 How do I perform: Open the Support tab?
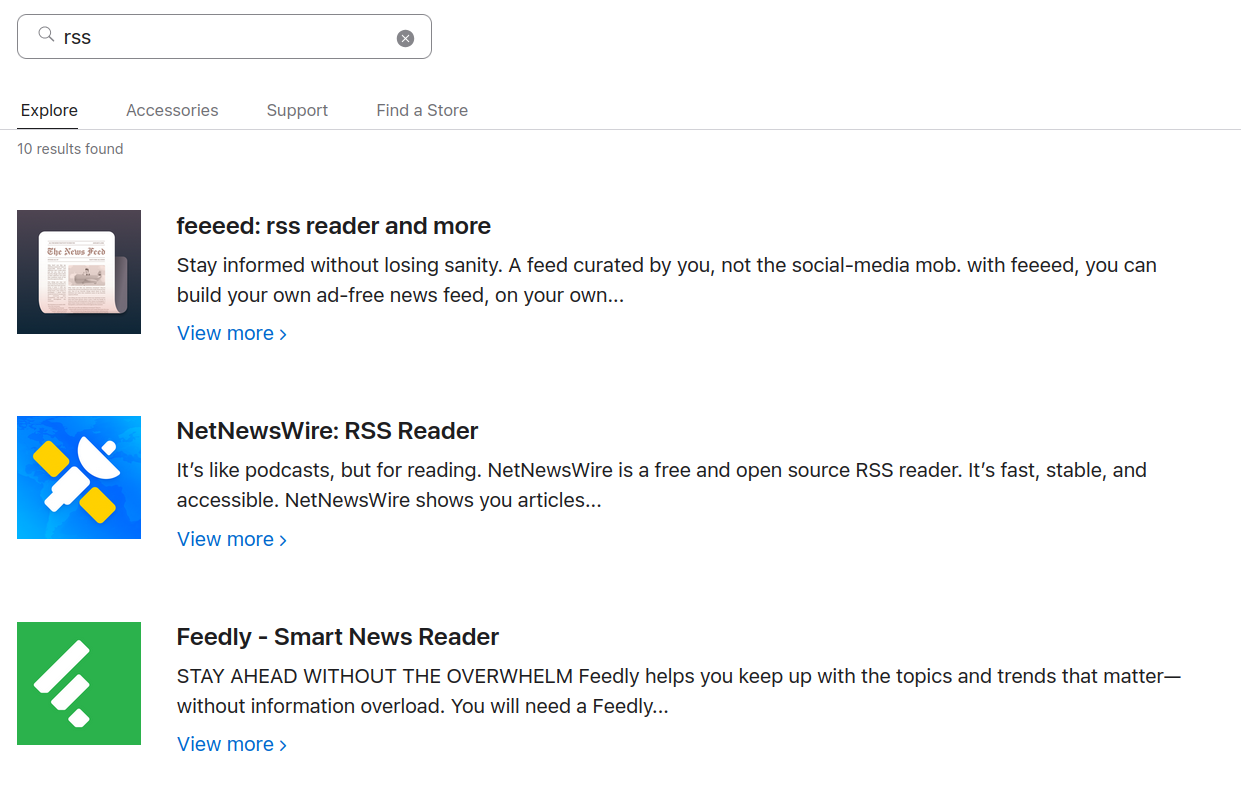(x=296, y=110)
